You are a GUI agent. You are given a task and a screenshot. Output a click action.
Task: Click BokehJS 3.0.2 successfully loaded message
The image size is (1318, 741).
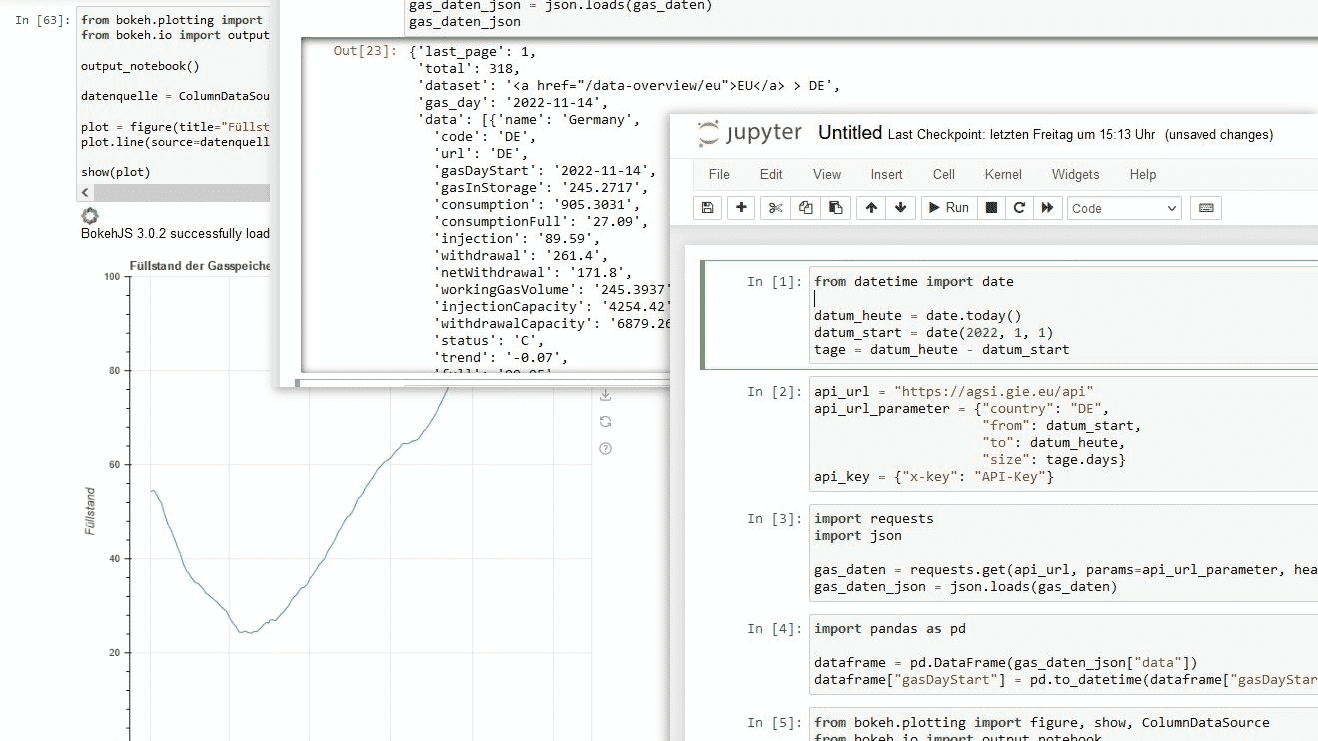pos(175,234)
